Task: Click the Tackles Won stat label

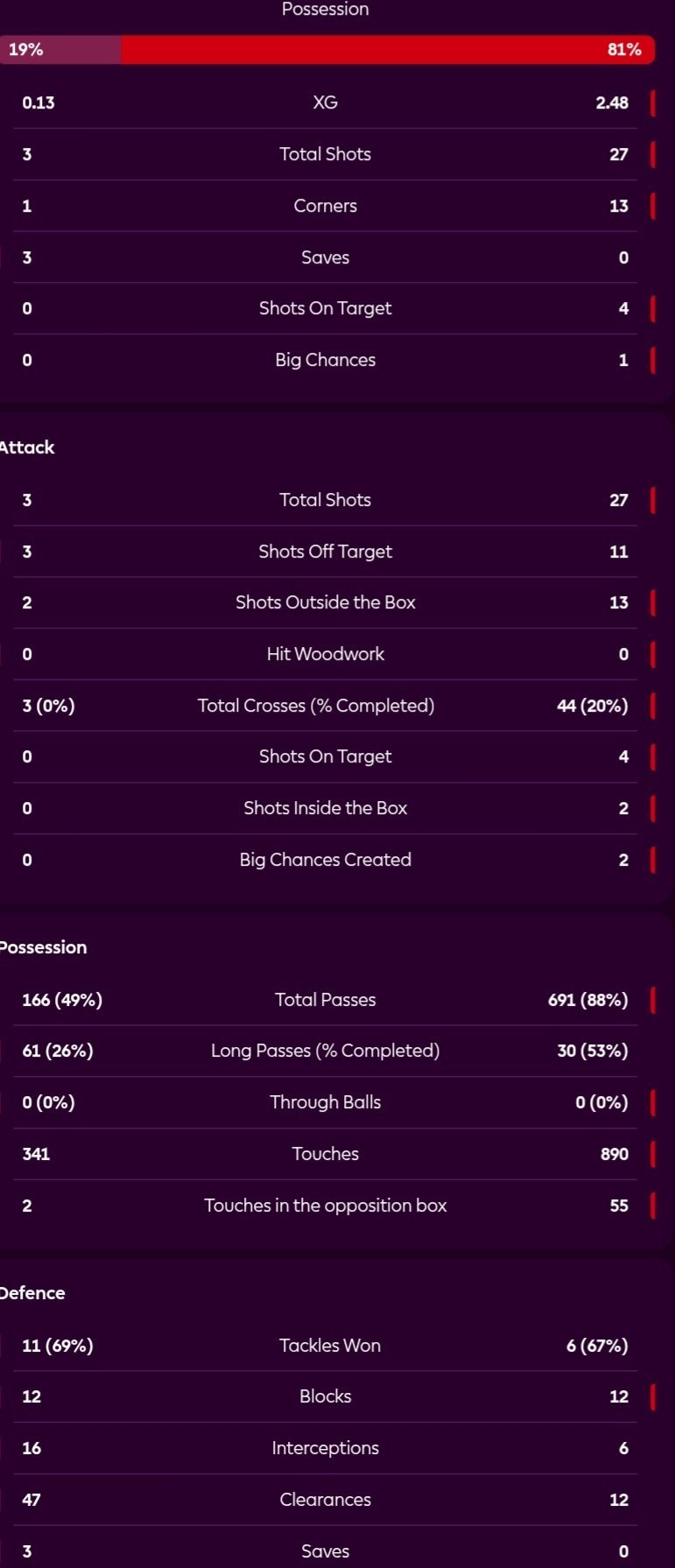Action: (x=330, y=1346)
